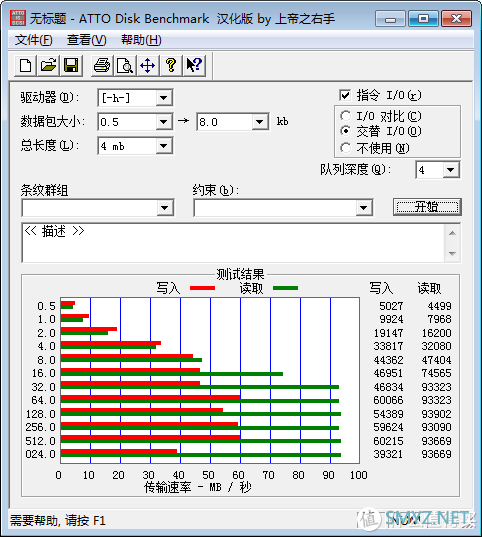Open the 帮助(H) menu
The image size is (482, 537).
(141, 40)
